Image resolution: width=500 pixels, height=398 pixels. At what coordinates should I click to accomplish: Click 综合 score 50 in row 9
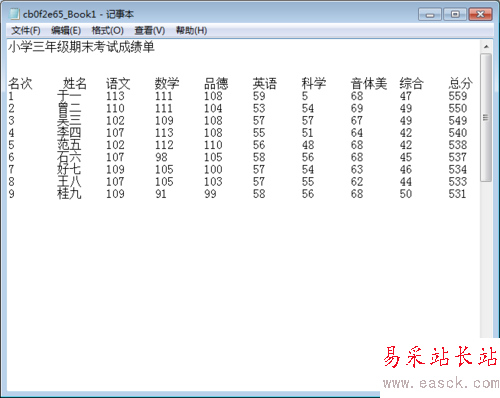pos(406,194)
